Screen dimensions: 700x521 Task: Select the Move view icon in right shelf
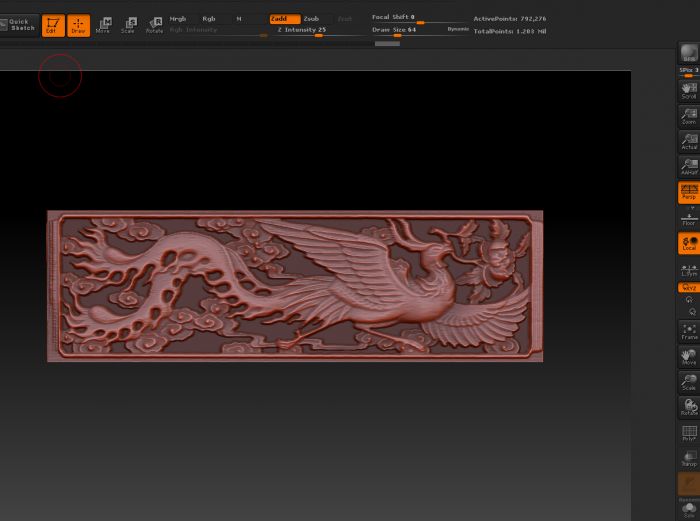pos(689,357)
